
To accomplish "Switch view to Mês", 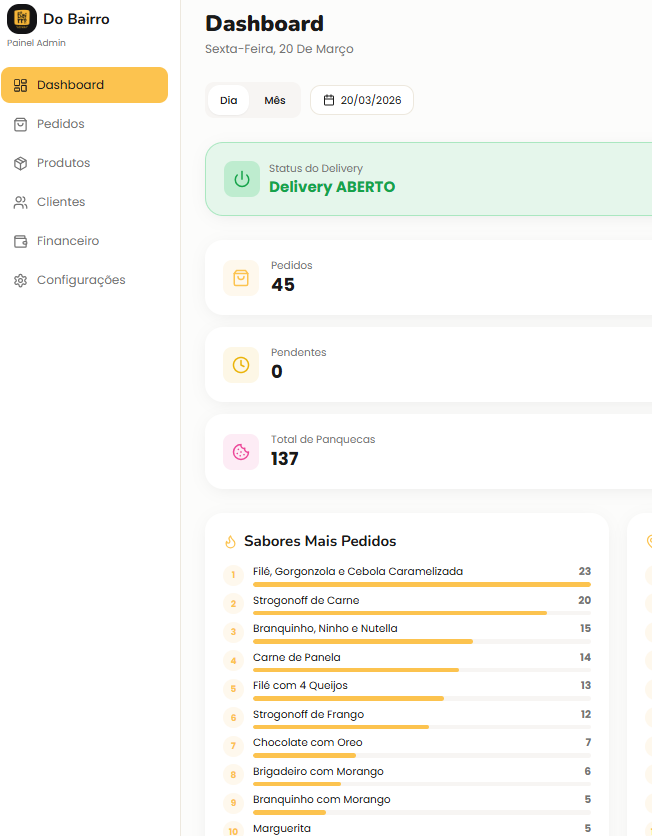I will (x=275, y=100).
